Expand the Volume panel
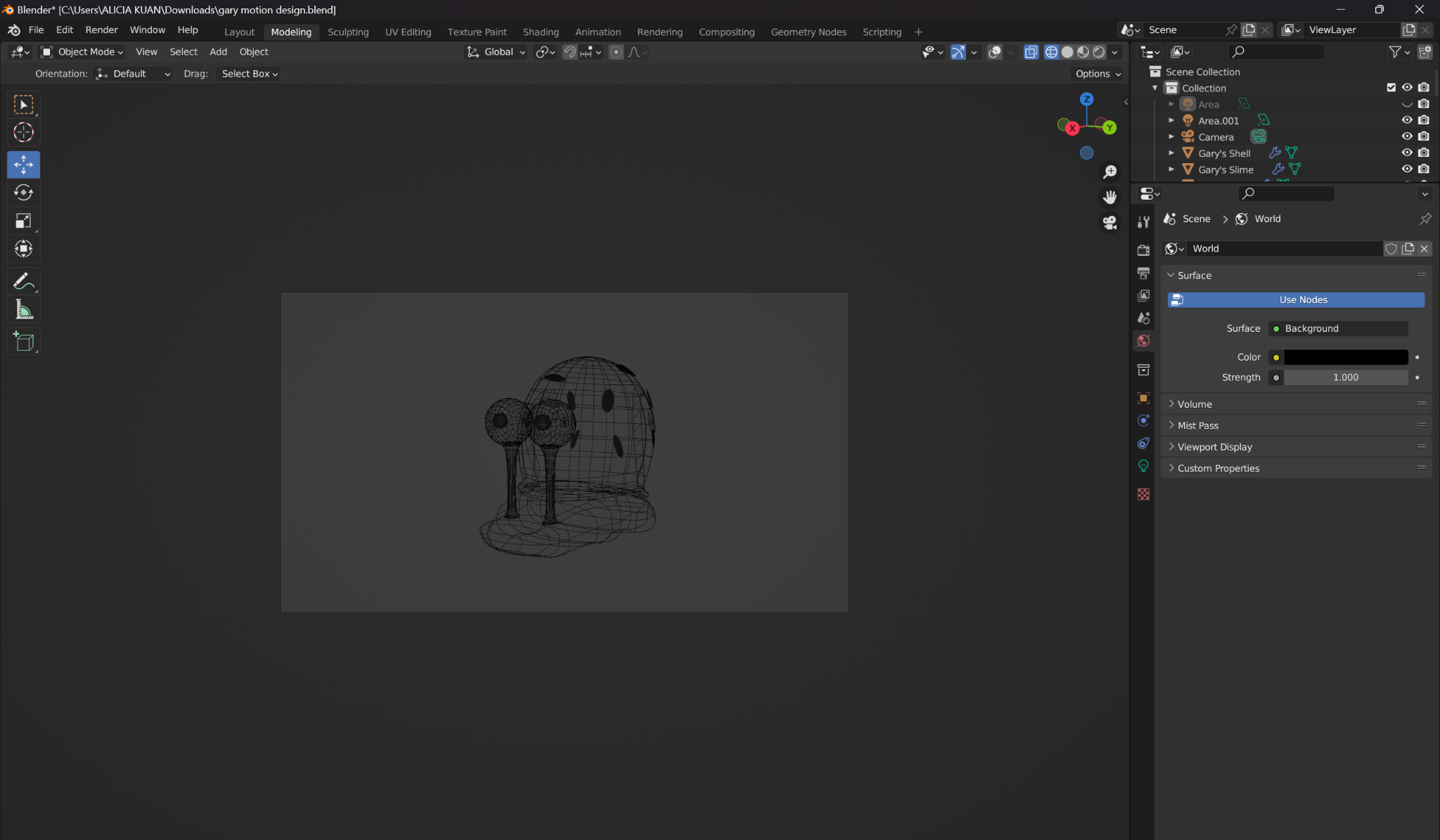 pos(1296,404)
